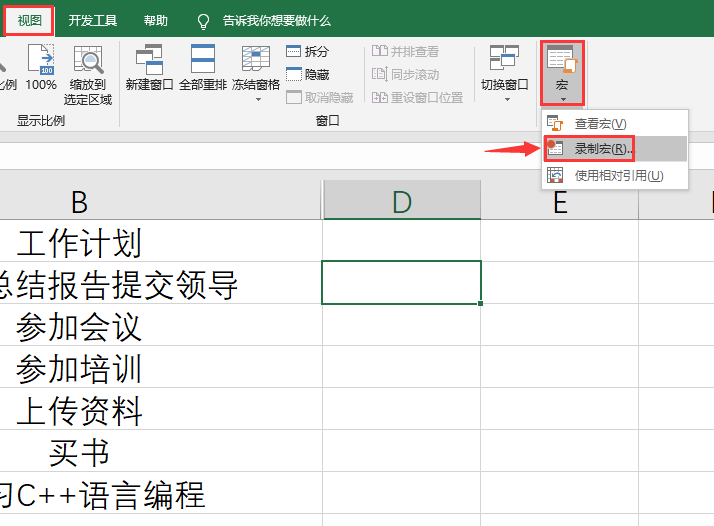Switch to the 开发工具 tab
The width and height of the screenshot is (714, 526).
coord(92,20)
